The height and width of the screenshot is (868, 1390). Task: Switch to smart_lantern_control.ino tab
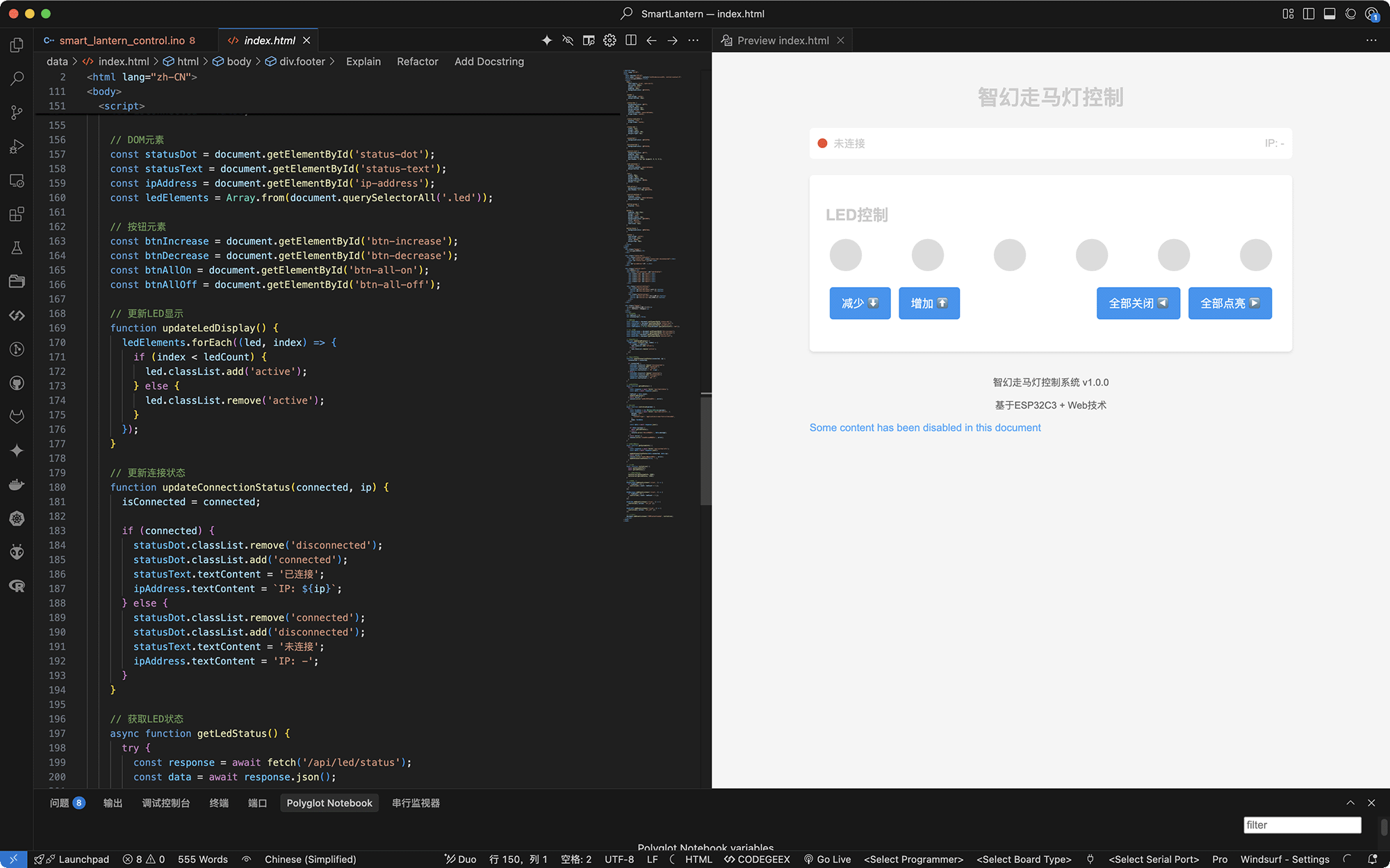(x=122, y=40)
